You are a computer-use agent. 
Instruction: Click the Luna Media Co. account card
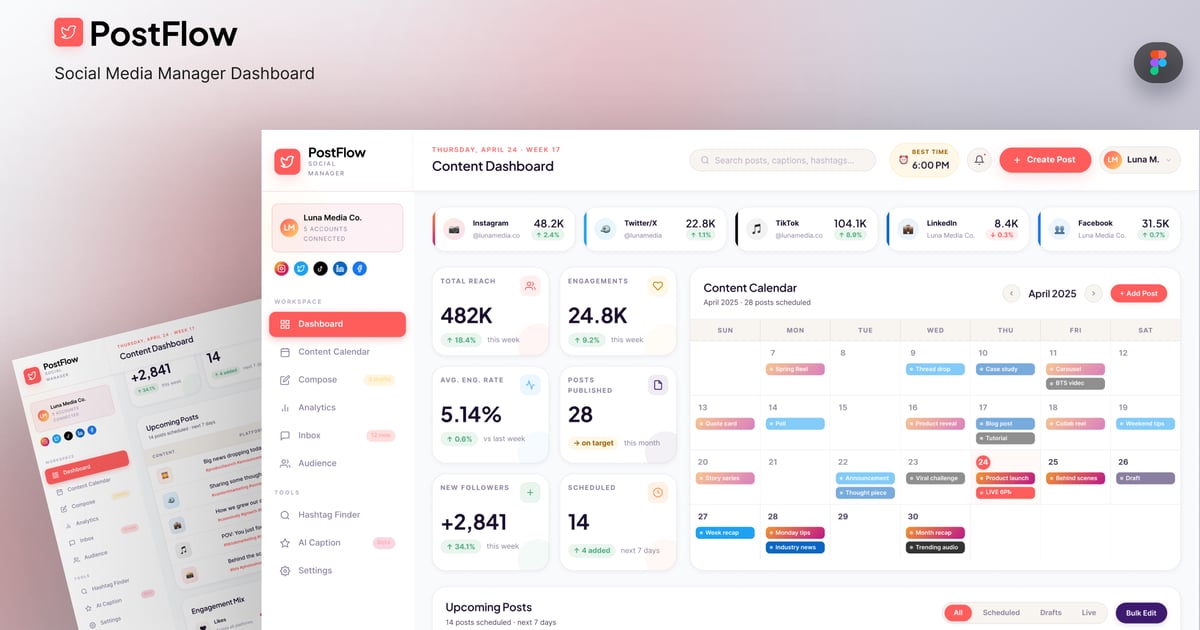[337, 228]
